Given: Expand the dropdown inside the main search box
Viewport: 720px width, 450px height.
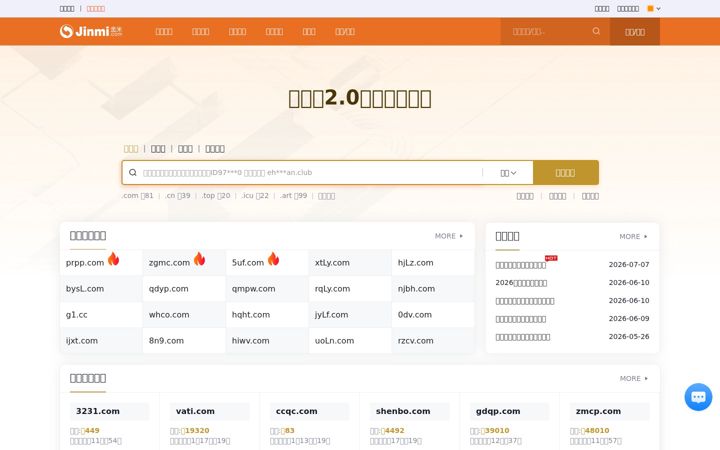Looking at the screenshot, I should pos(508,173).
